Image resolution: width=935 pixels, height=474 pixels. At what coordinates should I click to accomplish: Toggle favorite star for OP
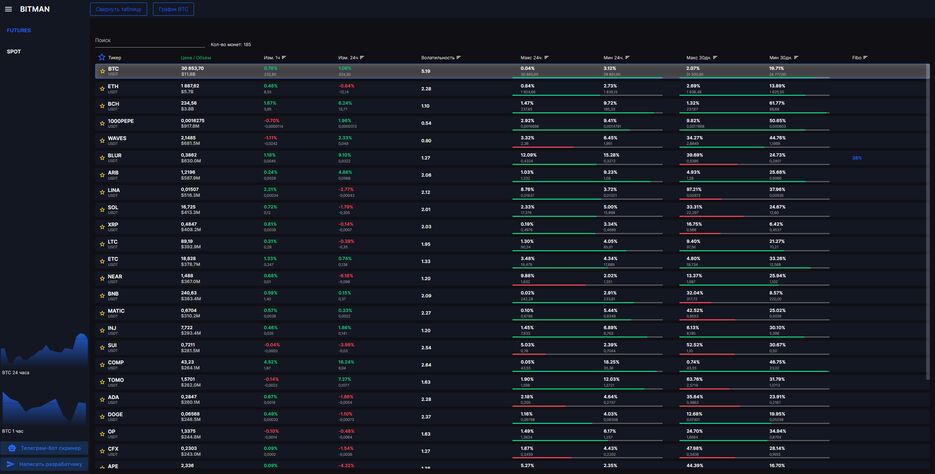coord(102,434)
